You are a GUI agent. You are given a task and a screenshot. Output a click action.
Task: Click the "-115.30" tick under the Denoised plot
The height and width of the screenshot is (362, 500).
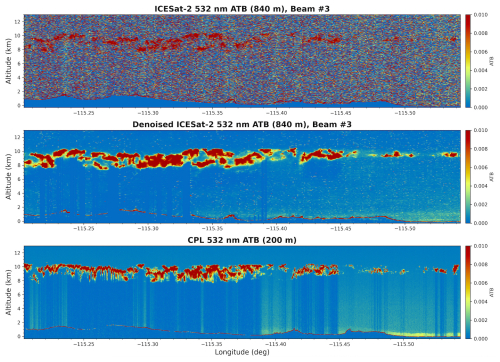click(x=148, y=229)
